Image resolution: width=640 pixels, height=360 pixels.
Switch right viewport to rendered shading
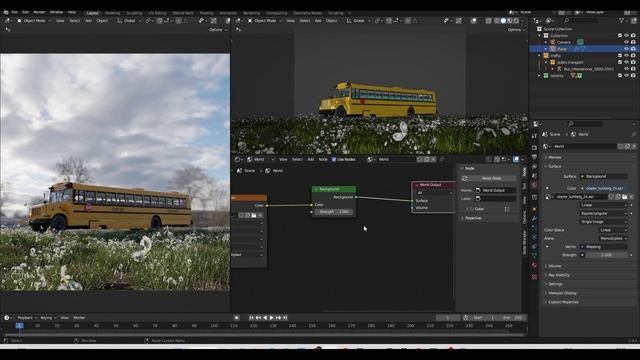click(516, 20)
